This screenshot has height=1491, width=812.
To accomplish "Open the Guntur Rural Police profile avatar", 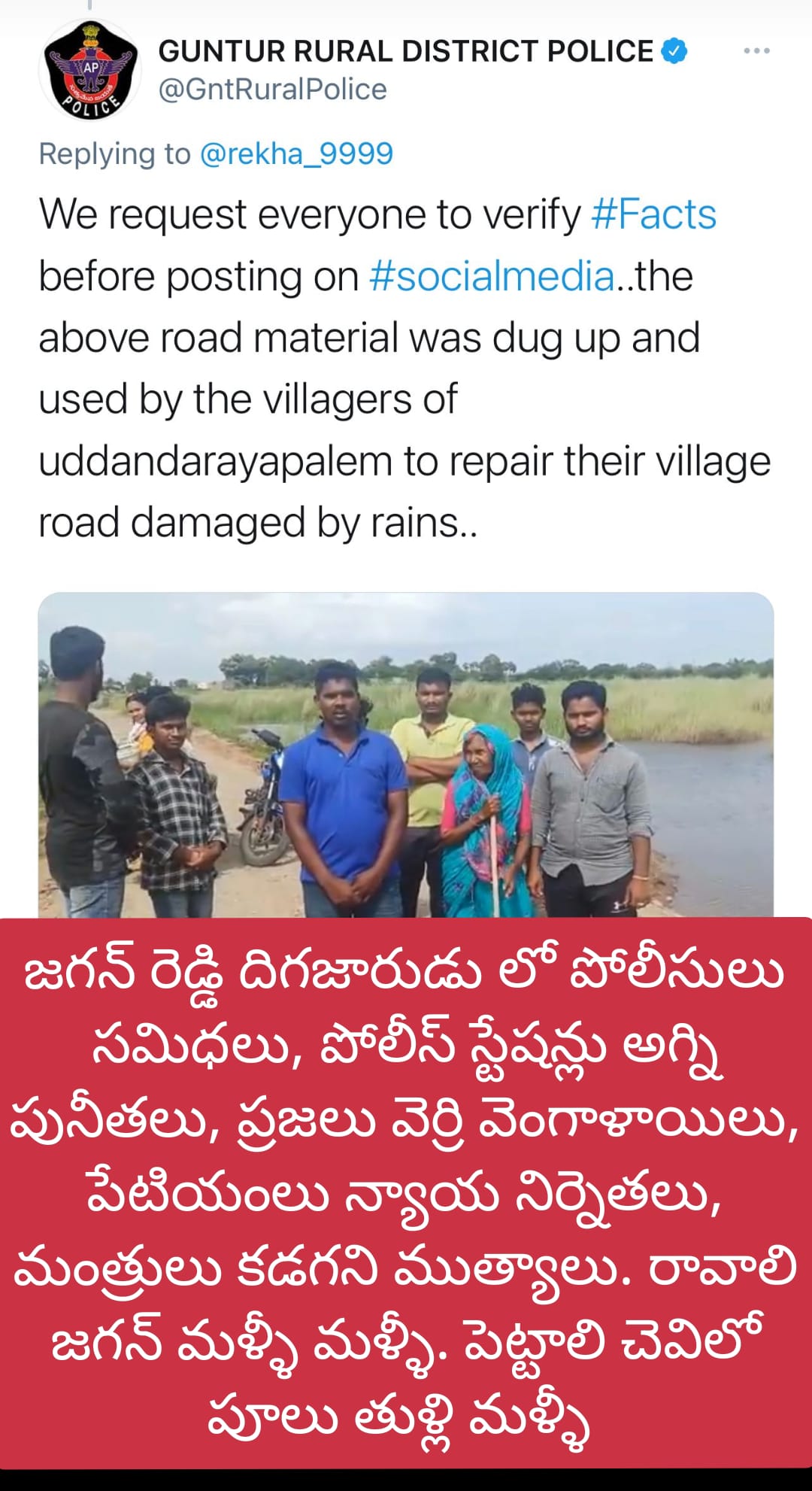I will (90, 69).
